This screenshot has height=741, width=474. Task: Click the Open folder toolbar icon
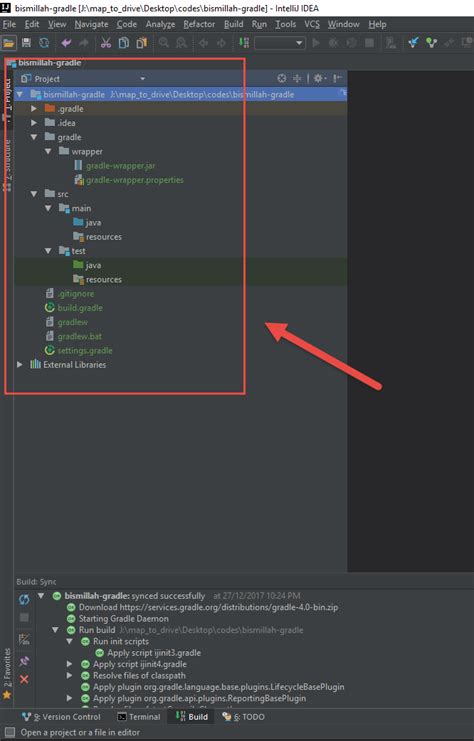tap(9, 43)
